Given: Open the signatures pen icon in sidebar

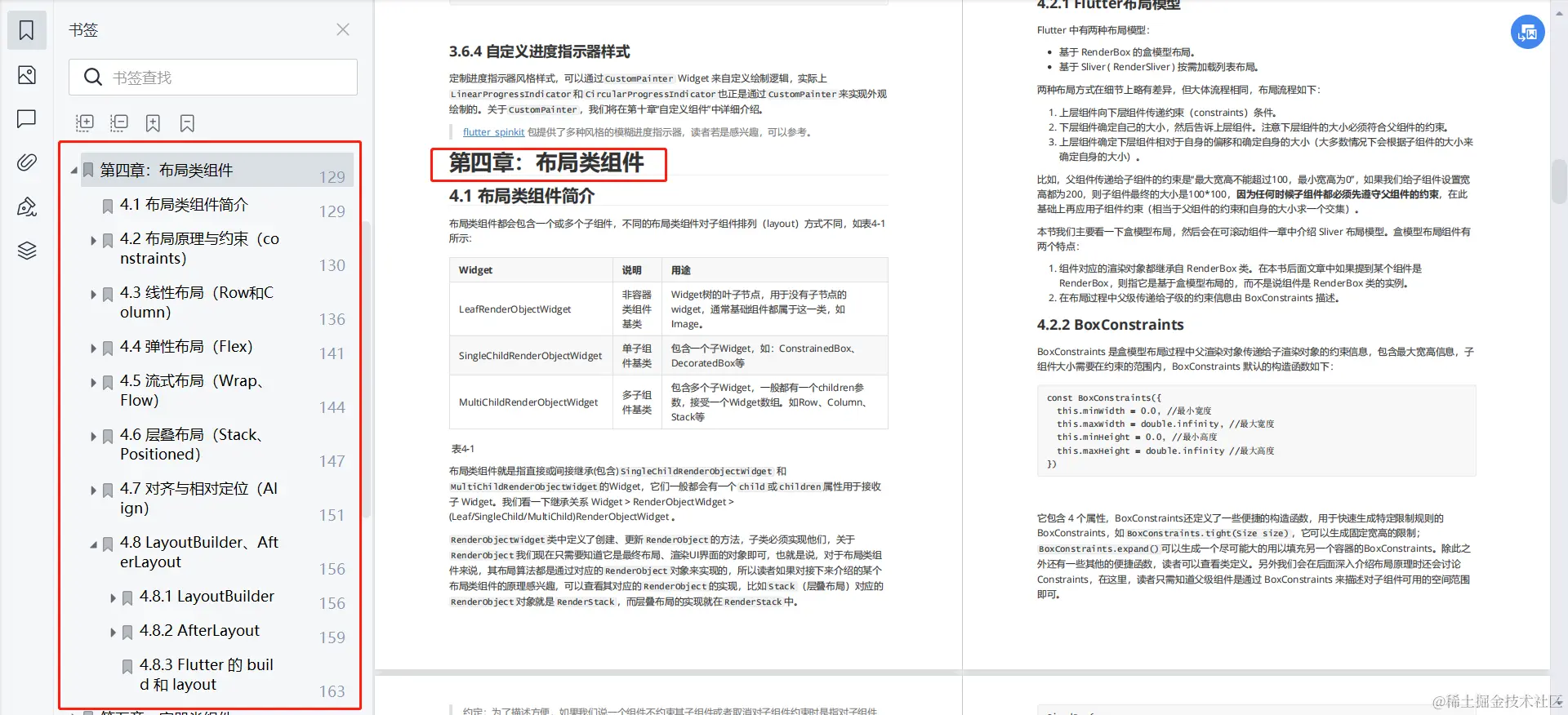Looking at the screenshot, I should (x=27, y=207).
